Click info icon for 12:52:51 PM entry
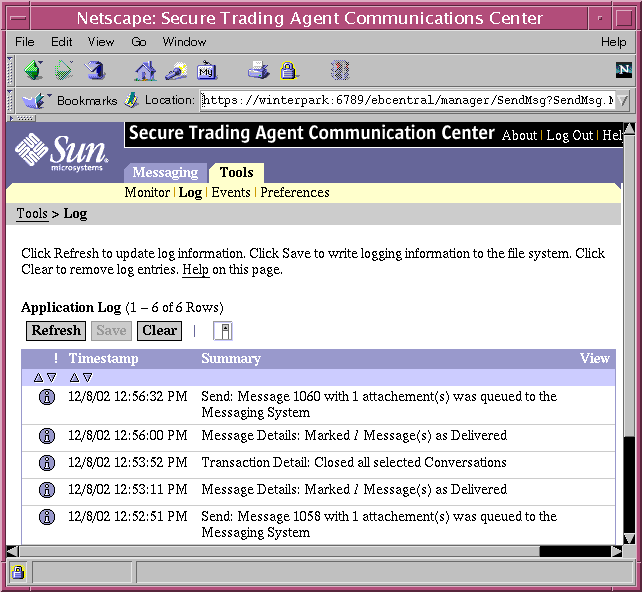This screenshot has width=642, height=592. click(47, 517)
